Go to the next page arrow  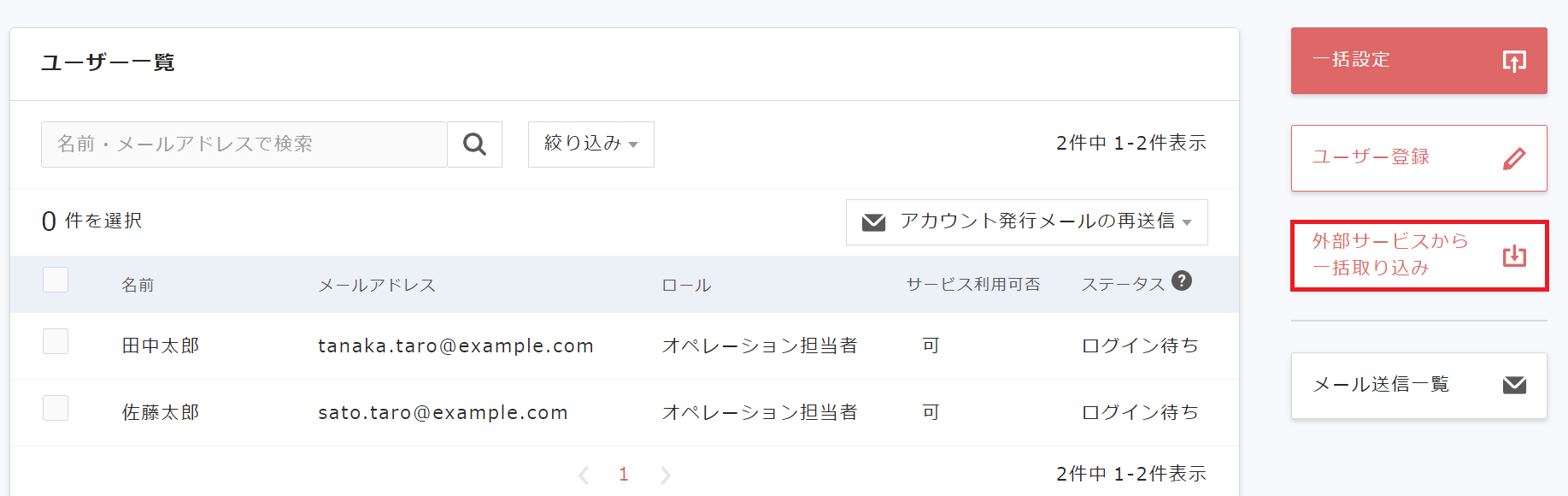[x=665, y=475]
